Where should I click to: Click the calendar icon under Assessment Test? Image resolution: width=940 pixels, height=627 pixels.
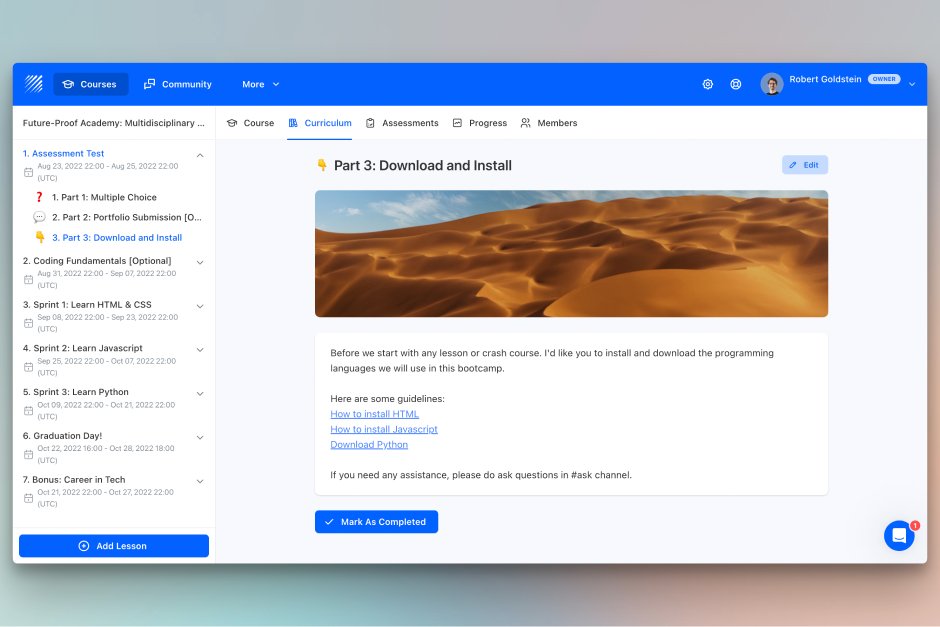(28, 171)
